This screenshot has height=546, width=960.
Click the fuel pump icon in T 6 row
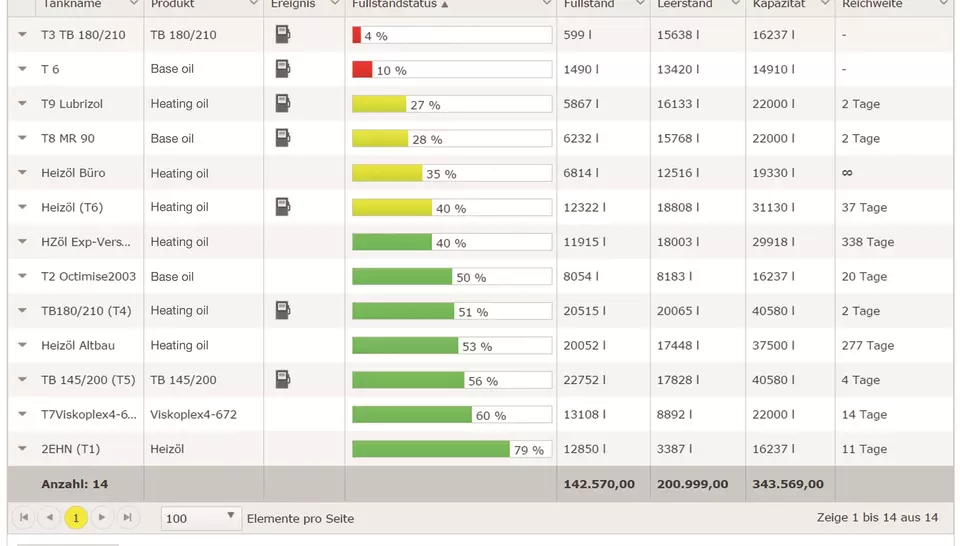pos(283,69)
